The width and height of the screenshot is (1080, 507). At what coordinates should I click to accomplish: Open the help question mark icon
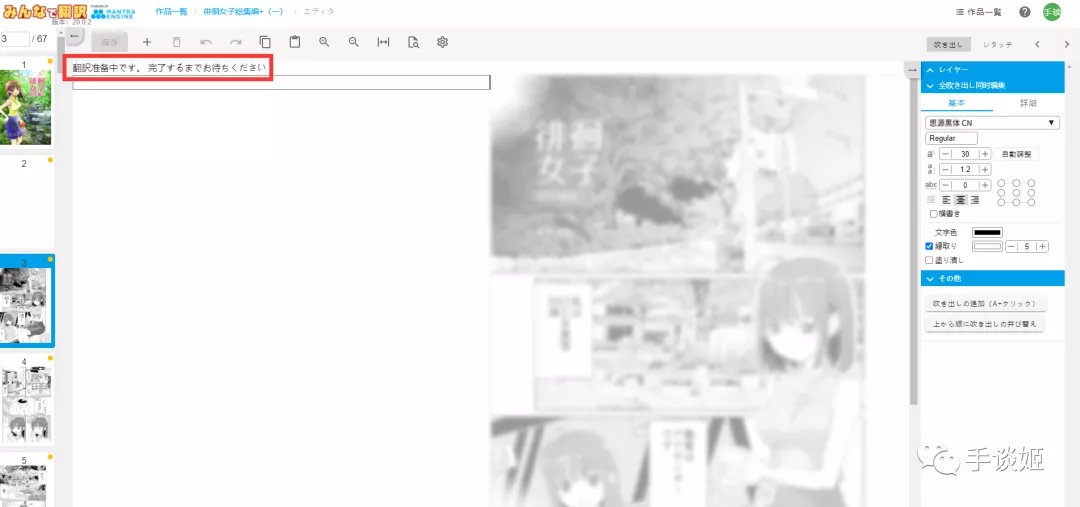tap(1025, 12)
